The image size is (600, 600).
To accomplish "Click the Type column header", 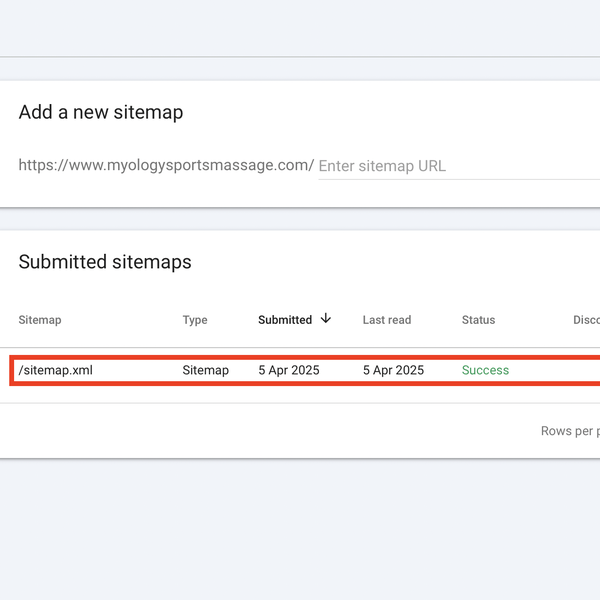I will pyautogui.click(x=195, y=320).
